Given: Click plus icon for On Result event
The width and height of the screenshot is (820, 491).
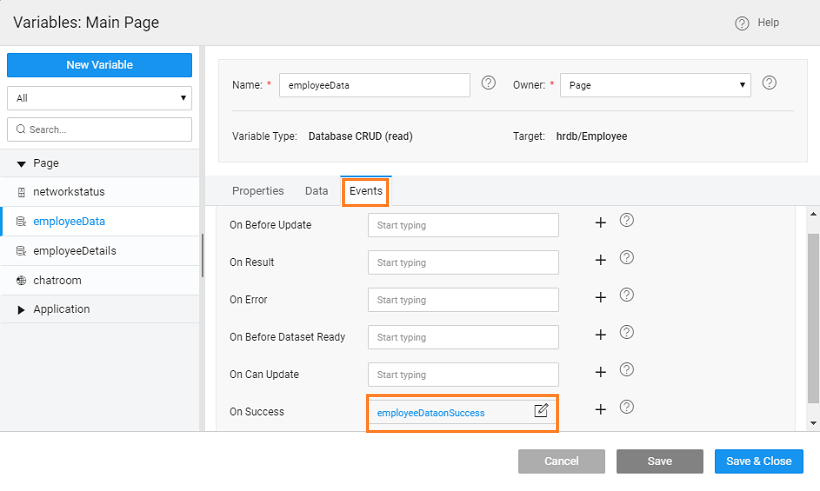Looking at the screenshot, I should coord(600,260).
